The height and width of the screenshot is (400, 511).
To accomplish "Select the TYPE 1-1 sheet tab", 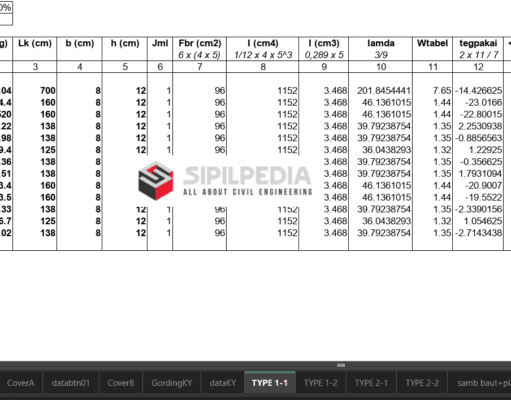I will click(x=270, y=382).
